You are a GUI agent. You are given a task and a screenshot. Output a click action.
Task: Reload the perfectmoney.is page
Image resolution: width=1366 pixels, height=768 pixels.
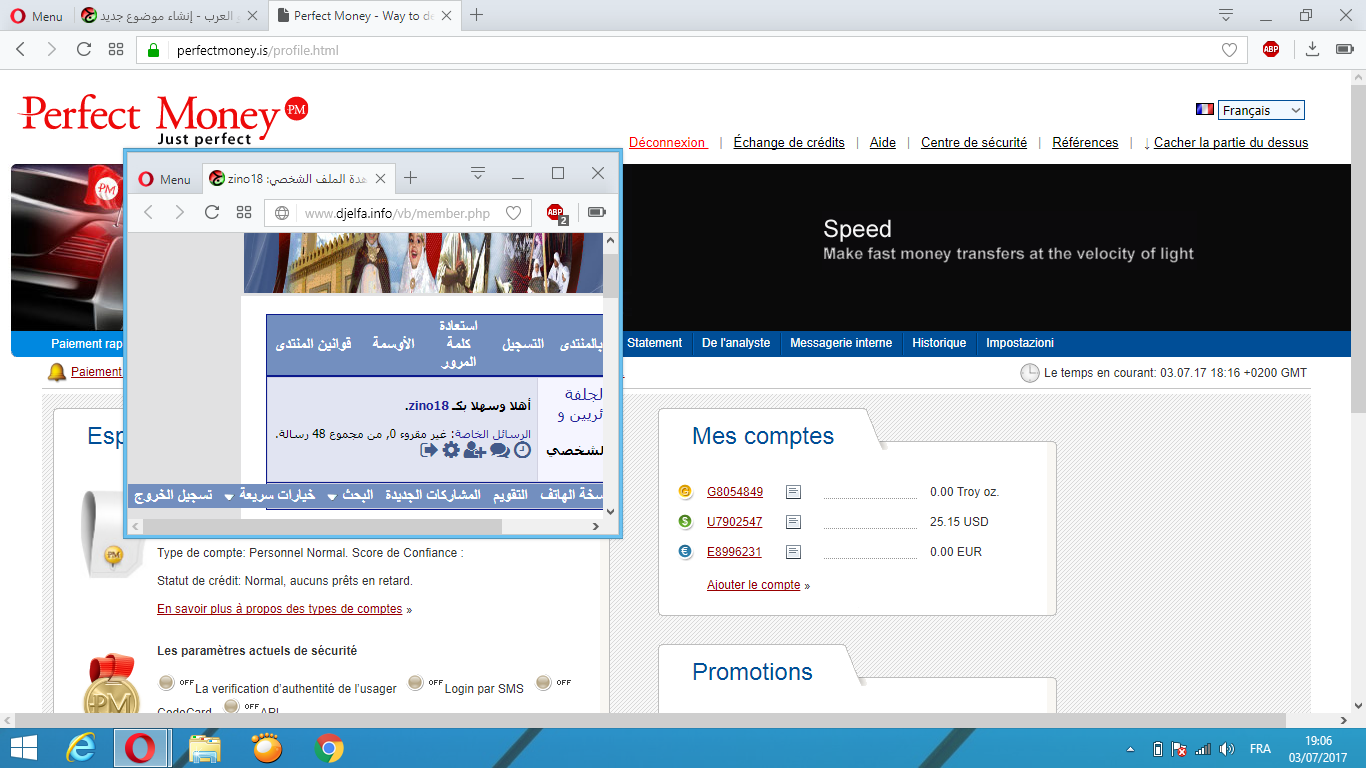84,49
